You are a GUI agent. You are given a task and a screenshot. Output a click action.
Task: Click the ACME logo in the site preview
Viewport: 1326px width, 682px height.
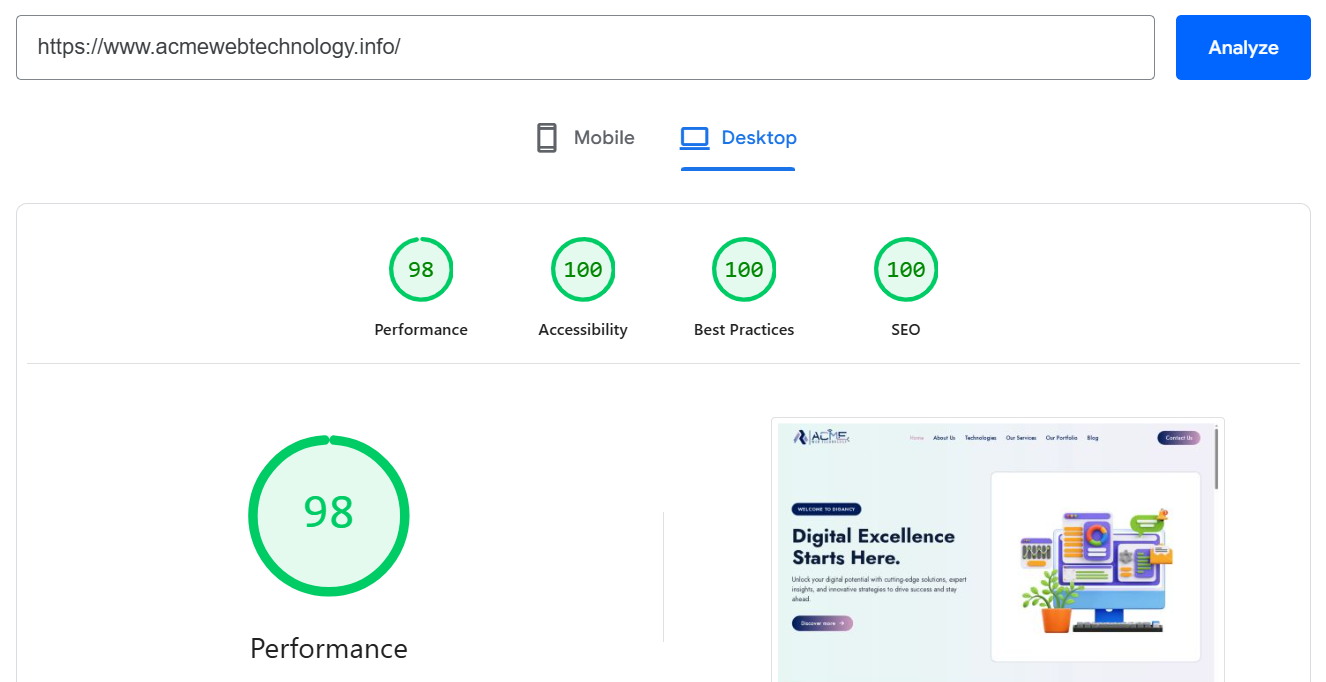pyautogui.click(x=823, y=437)
